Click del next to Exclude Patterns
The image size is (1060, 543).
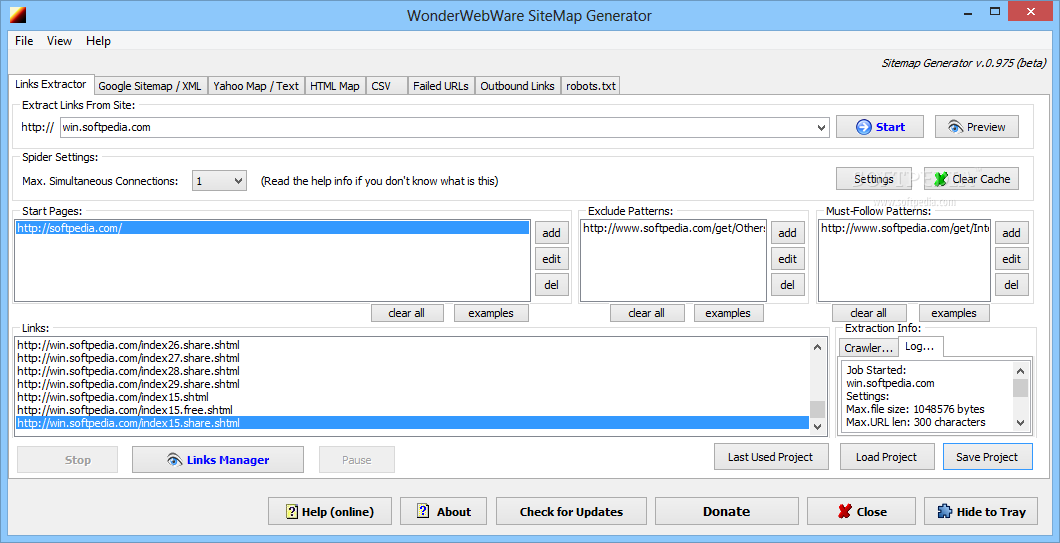788,285
